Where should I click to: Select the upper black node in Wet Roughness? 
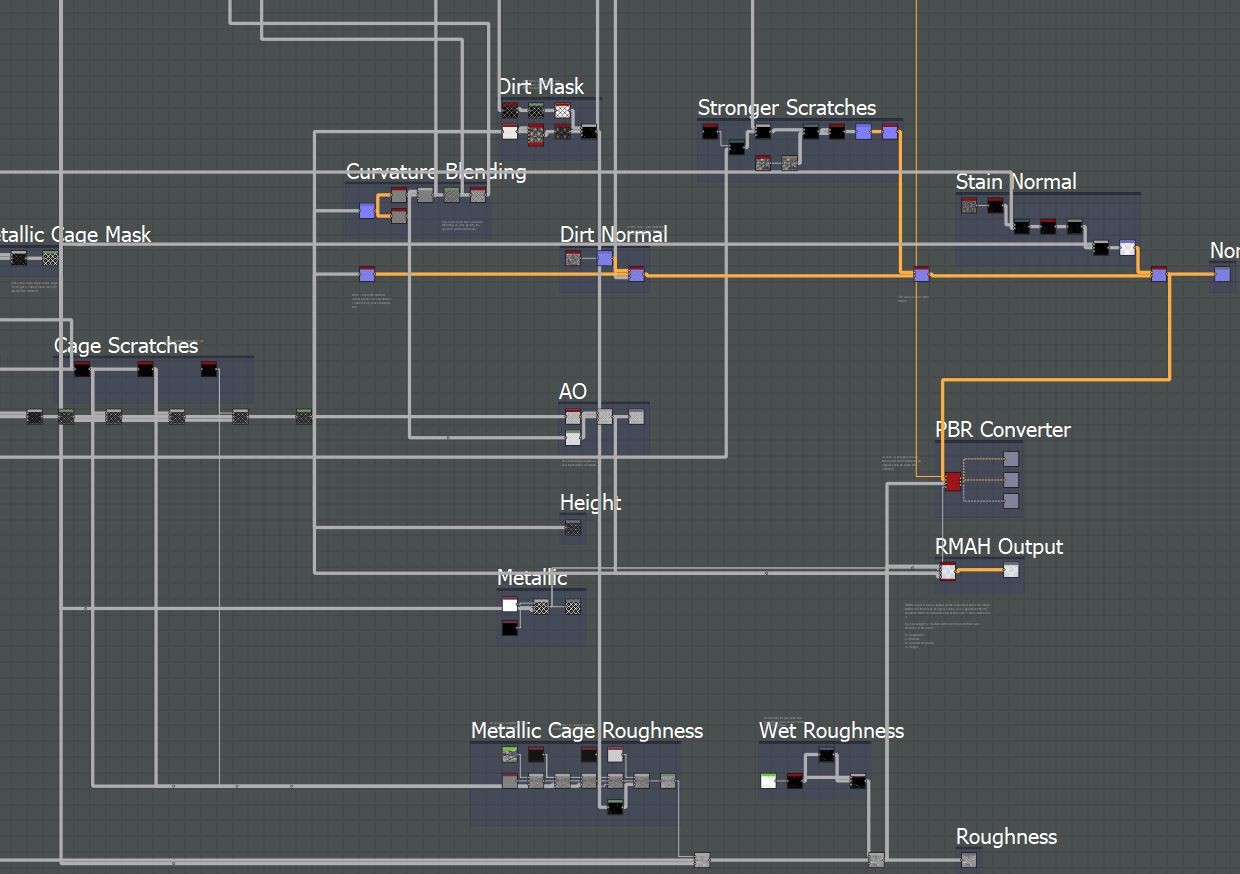pos(826,755)
